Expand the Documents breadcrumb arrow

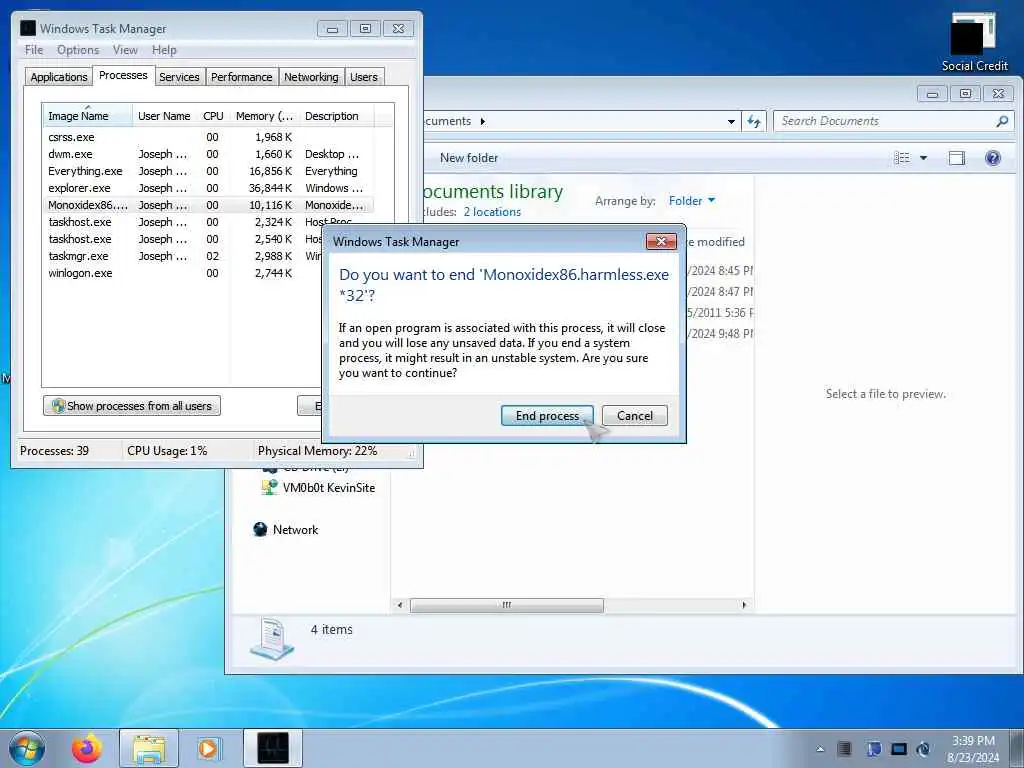(483, 121)
